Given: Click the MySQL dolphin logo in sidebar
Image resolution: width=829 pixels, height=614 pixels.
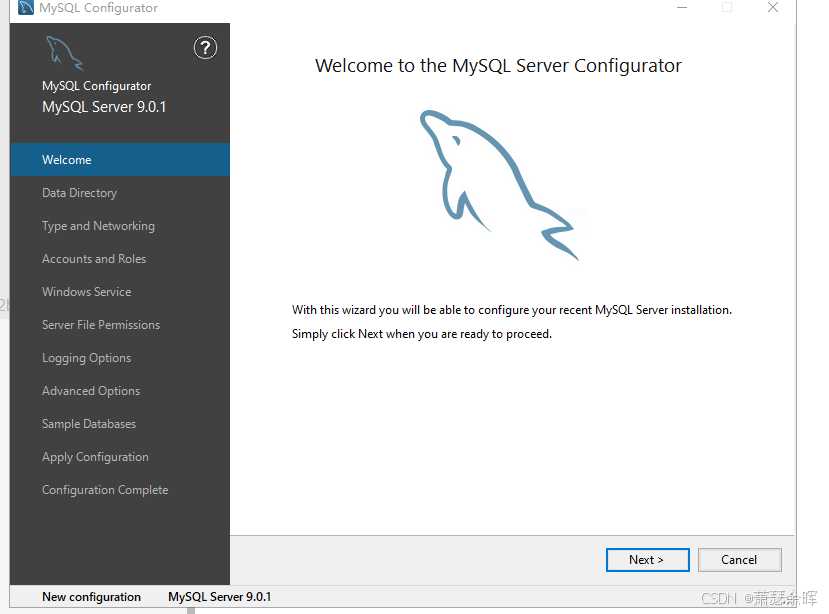Looking at the screenshot, I should coord(65,53).
